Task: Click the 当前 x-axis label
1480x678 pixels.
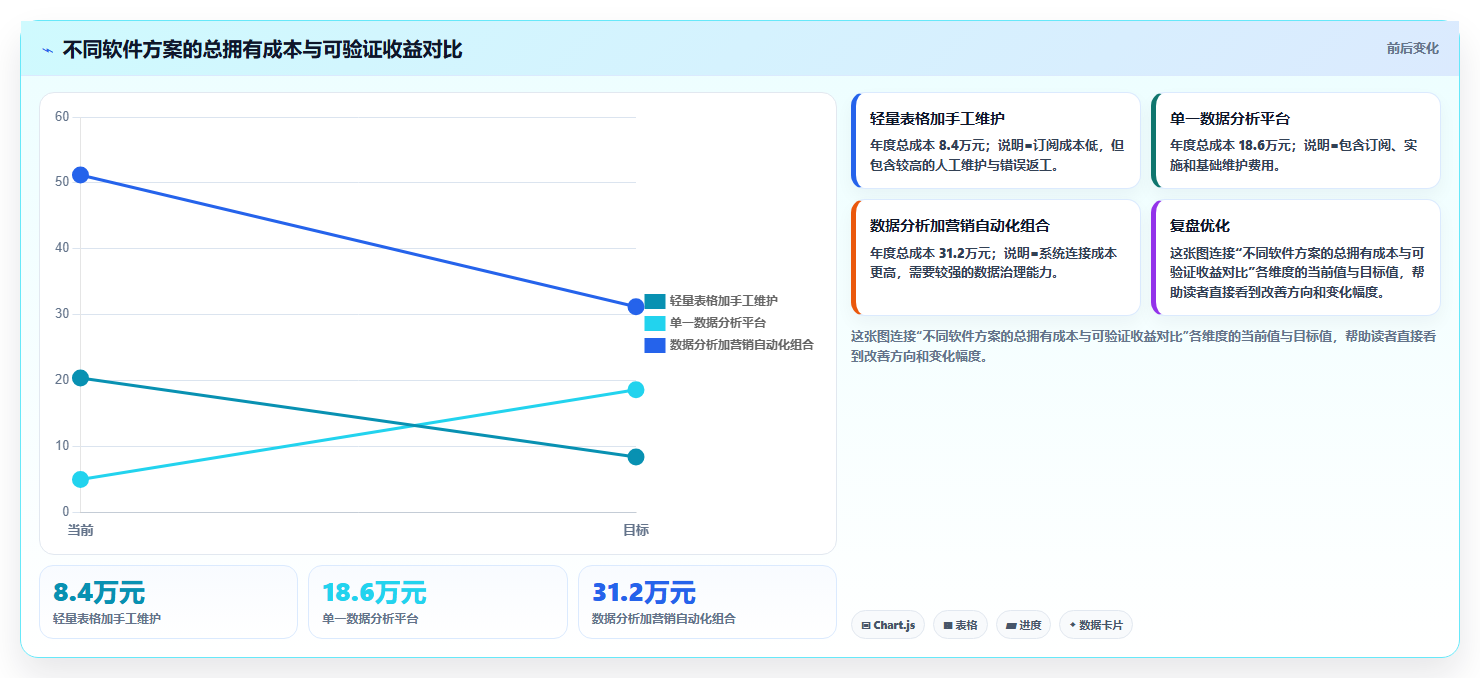Action: point(80,530)
